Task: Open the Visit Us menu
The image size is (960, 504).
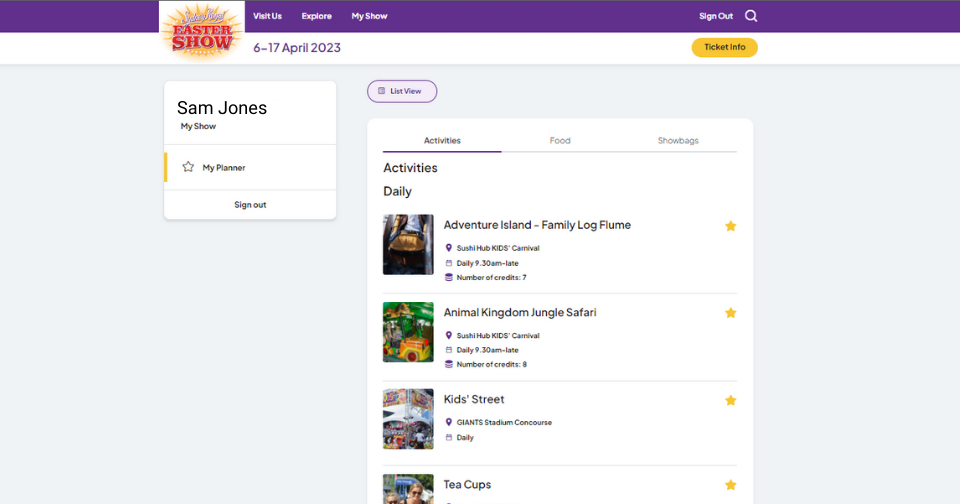Action: click(x=268, y=16)
